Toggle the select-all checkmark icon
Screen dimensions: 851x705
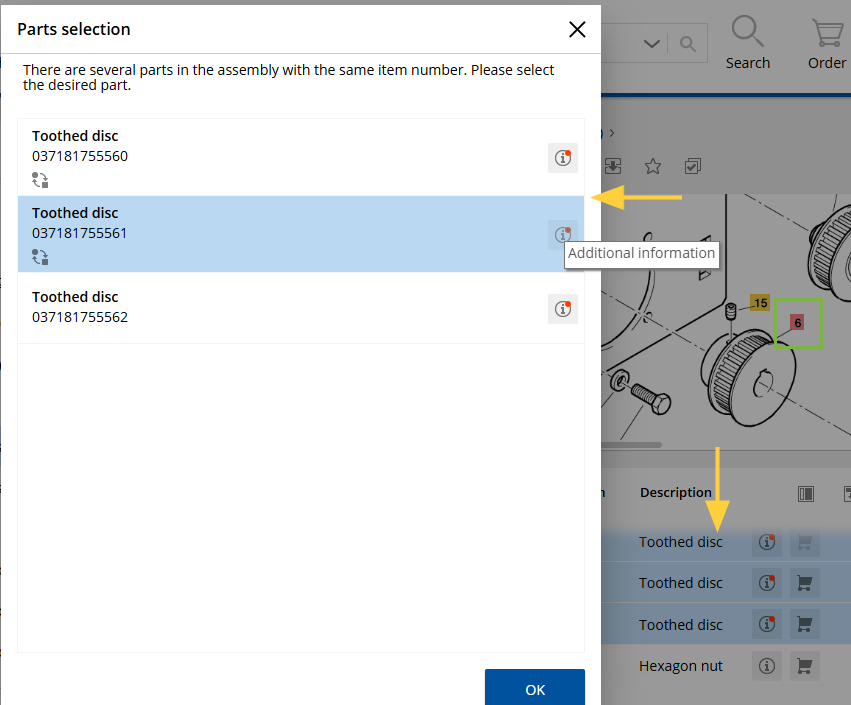693,166
